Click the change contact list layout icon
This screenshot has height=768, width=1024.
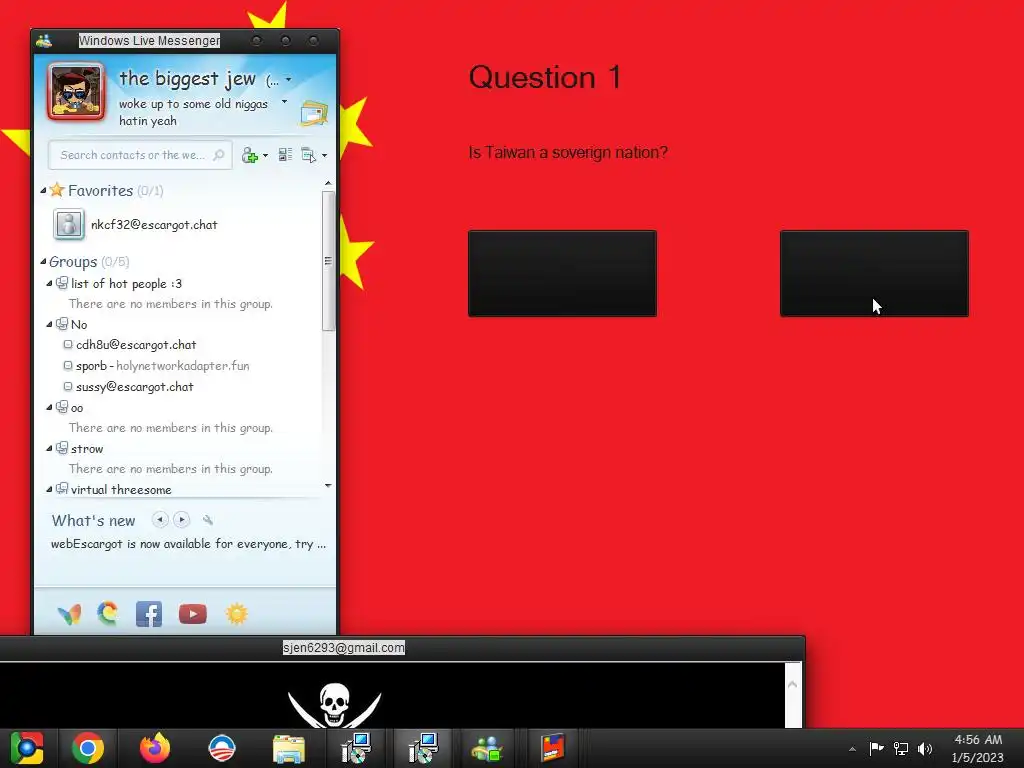click(285, 155)
